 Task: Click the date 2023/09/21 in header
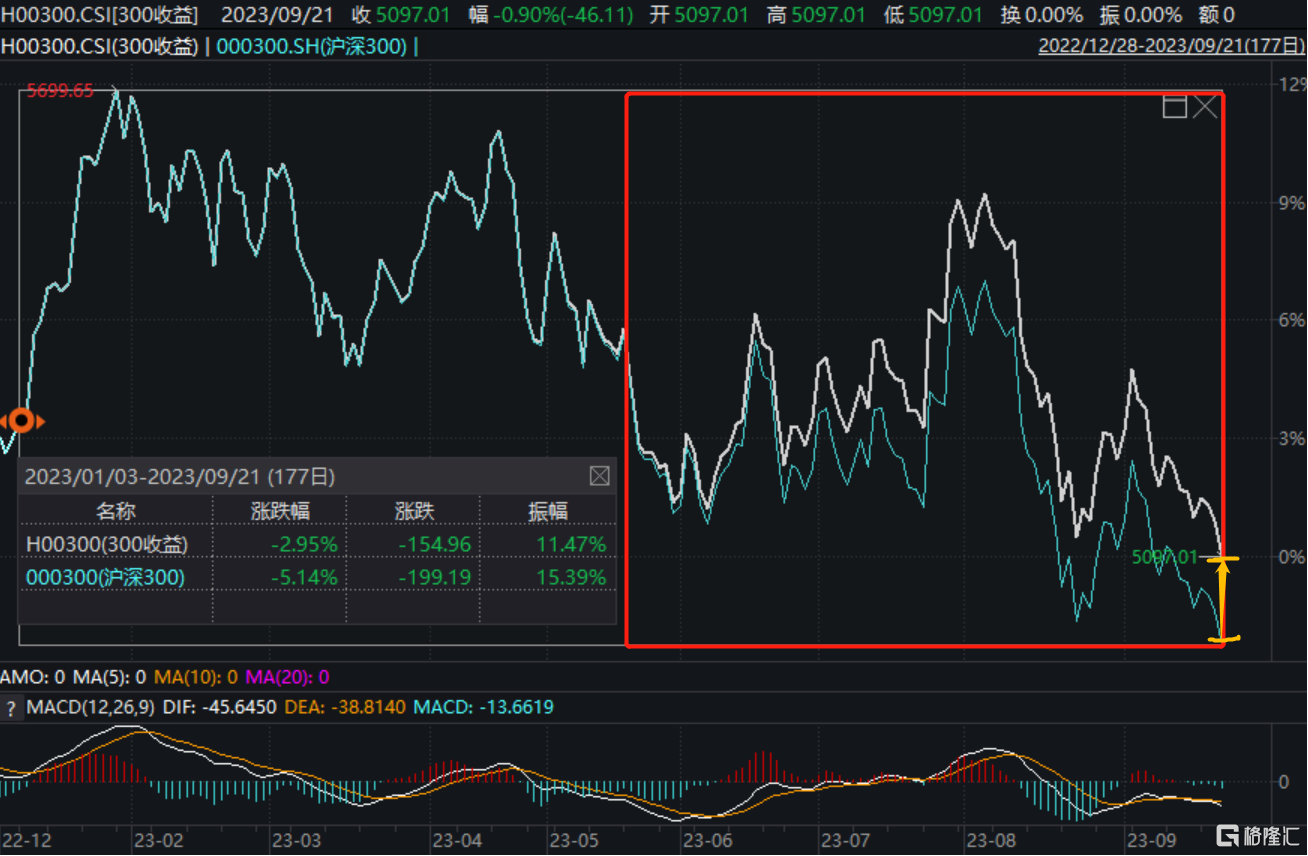279,14
